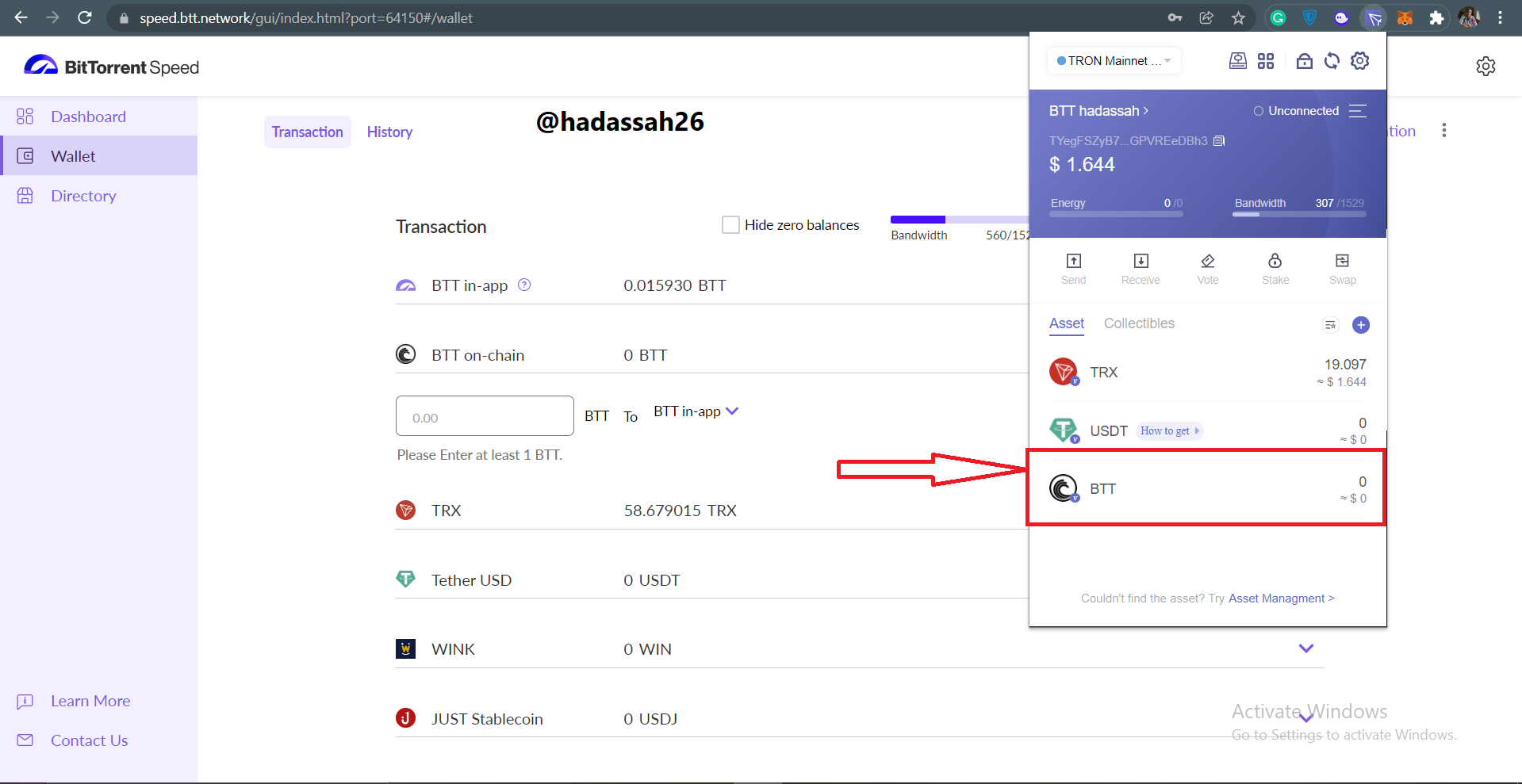Click the Tether USD row label

coord(471,580)
